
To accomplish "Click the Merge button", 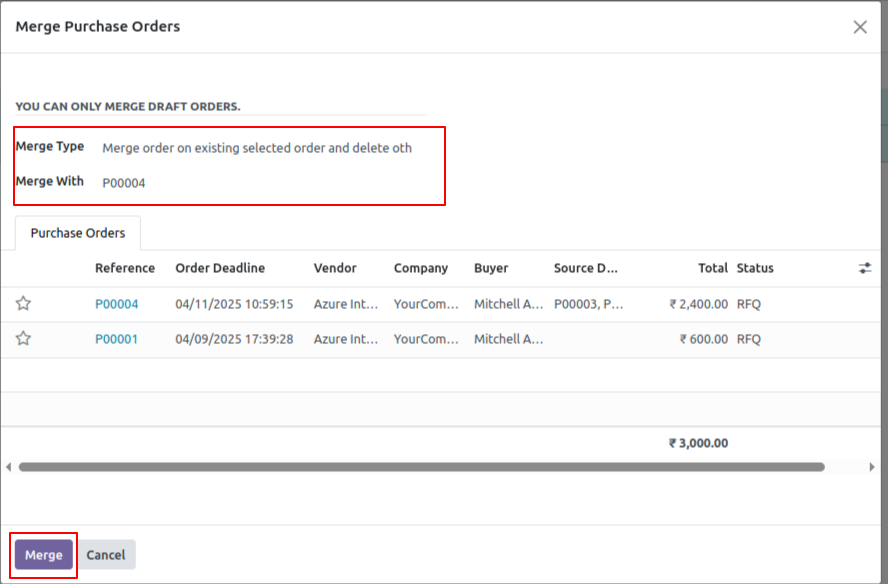I will pyautogui.click(x=42, y=554).
